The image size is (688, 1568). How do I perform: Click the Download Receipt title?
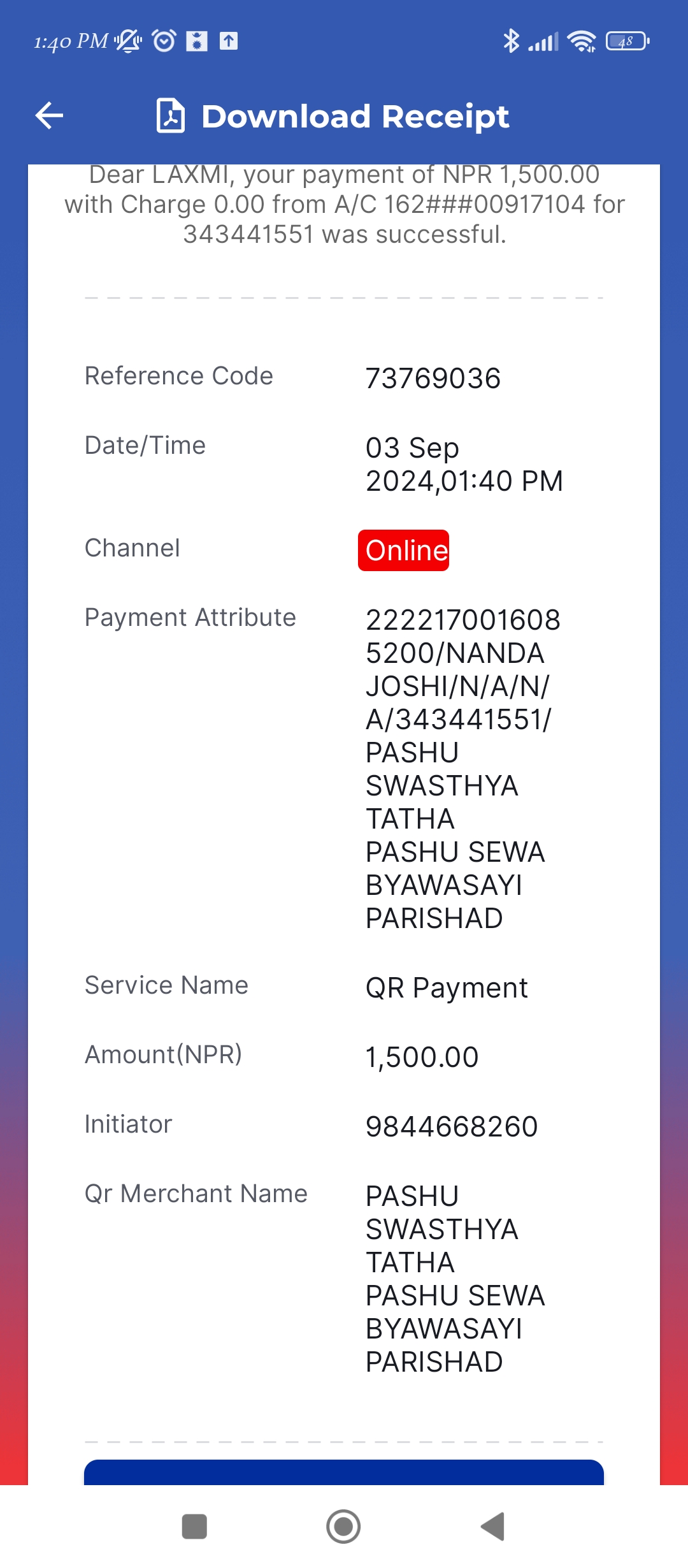[355, 117]
